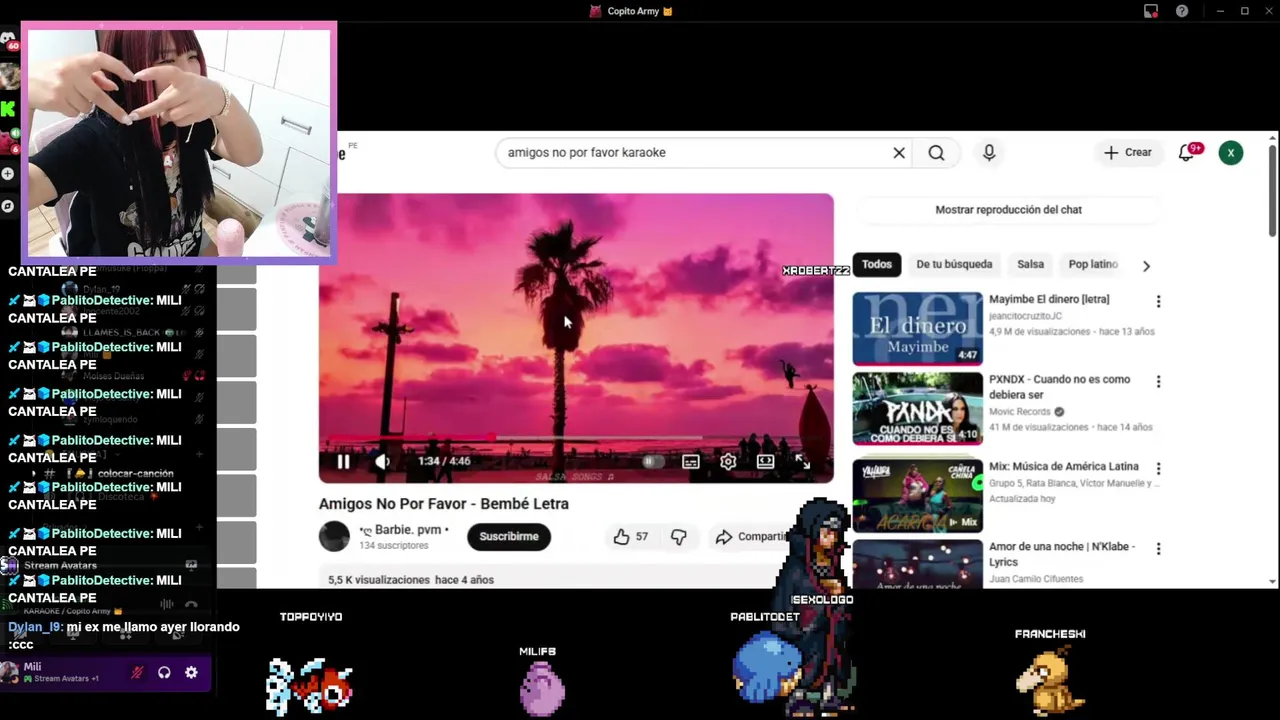
Task: Select the Todos filter chip
Action: [877, 265]
